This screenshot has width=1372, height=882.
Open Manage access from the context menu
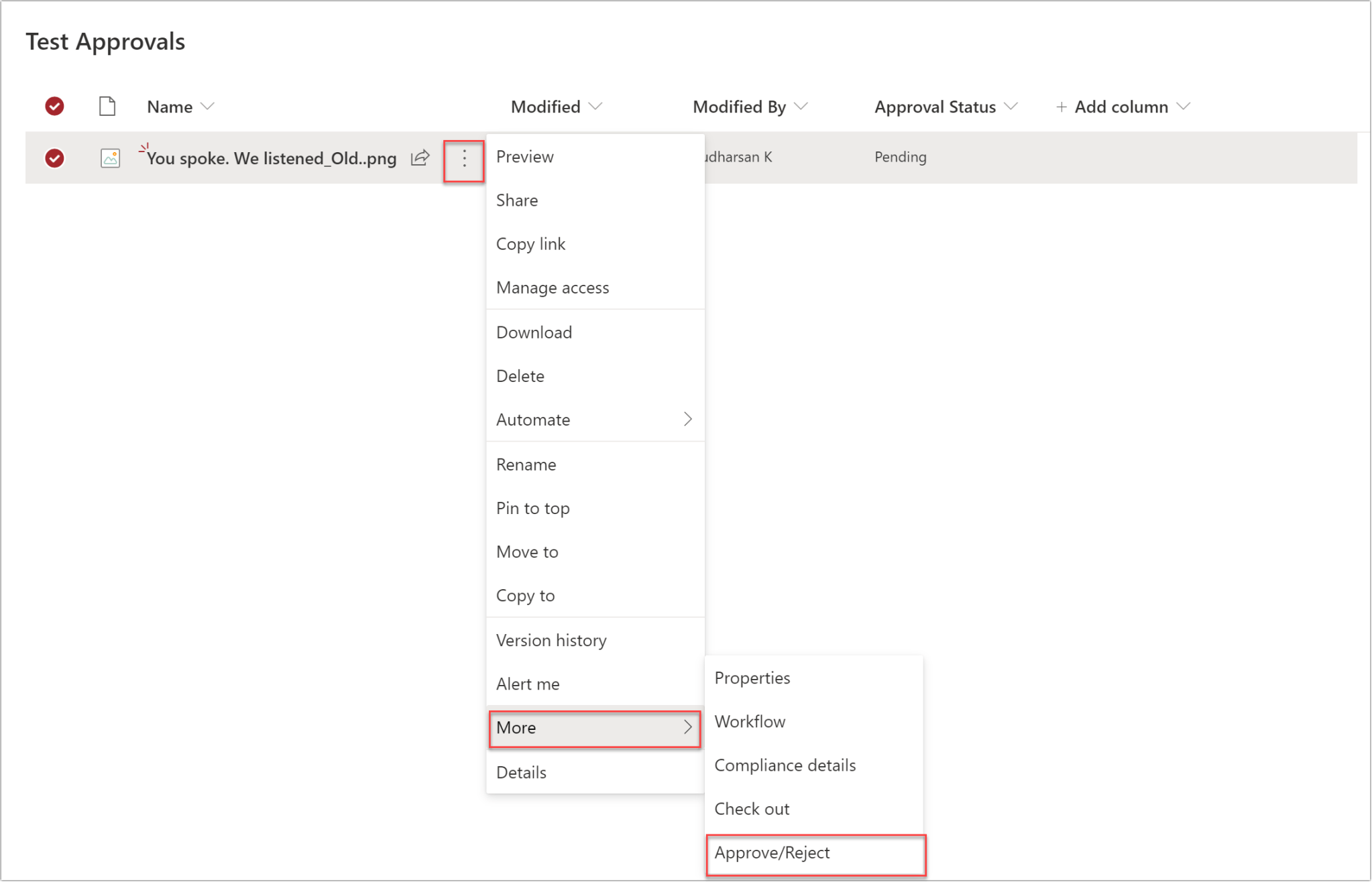point(553,287)
